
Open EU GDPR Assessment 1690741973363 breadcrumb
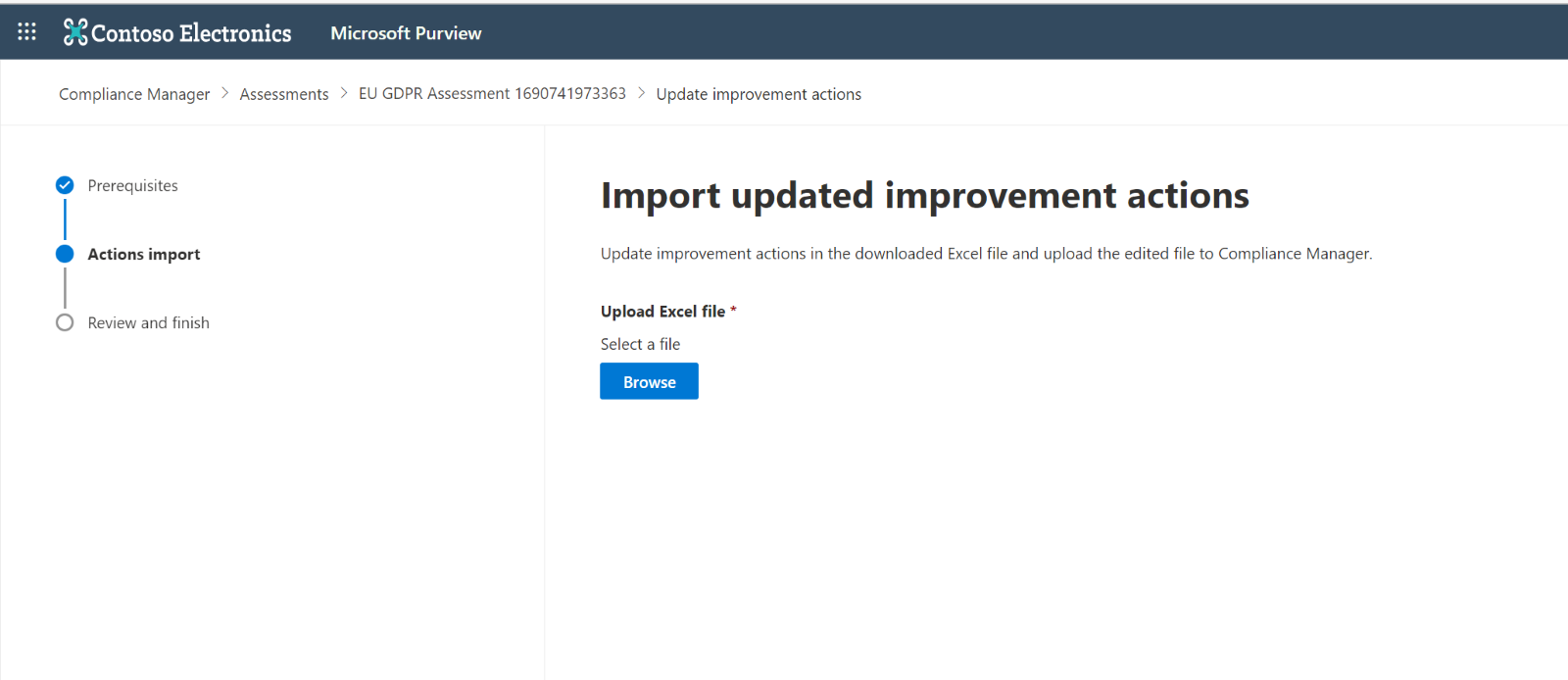click(x=492, y=93)
